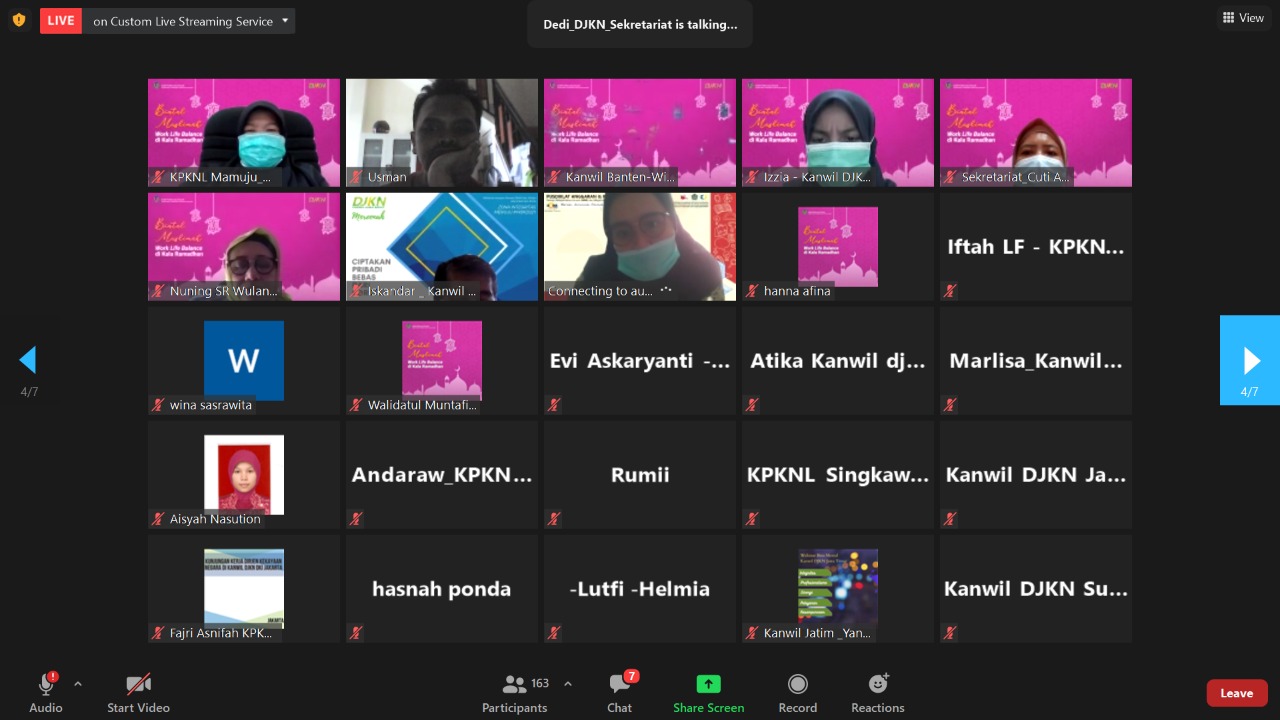Click the muted mic icon on Rumii's tile

pyautogui.click(x=553, y=519)
